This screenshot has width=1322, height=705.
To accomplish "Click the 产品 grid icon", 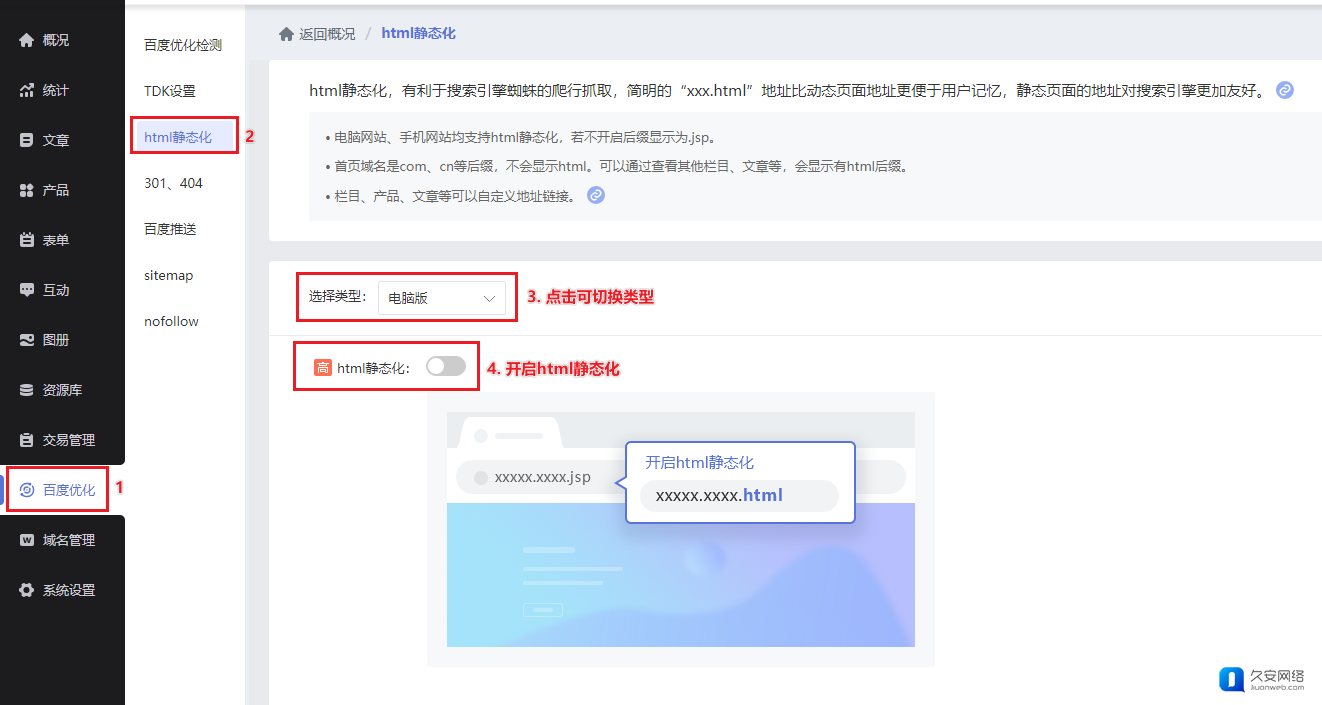I will coord(27,190).
